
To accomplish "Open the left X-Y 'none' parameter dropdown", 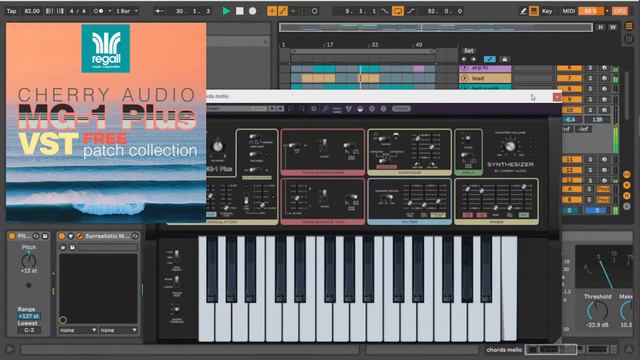I will [78, 330].
